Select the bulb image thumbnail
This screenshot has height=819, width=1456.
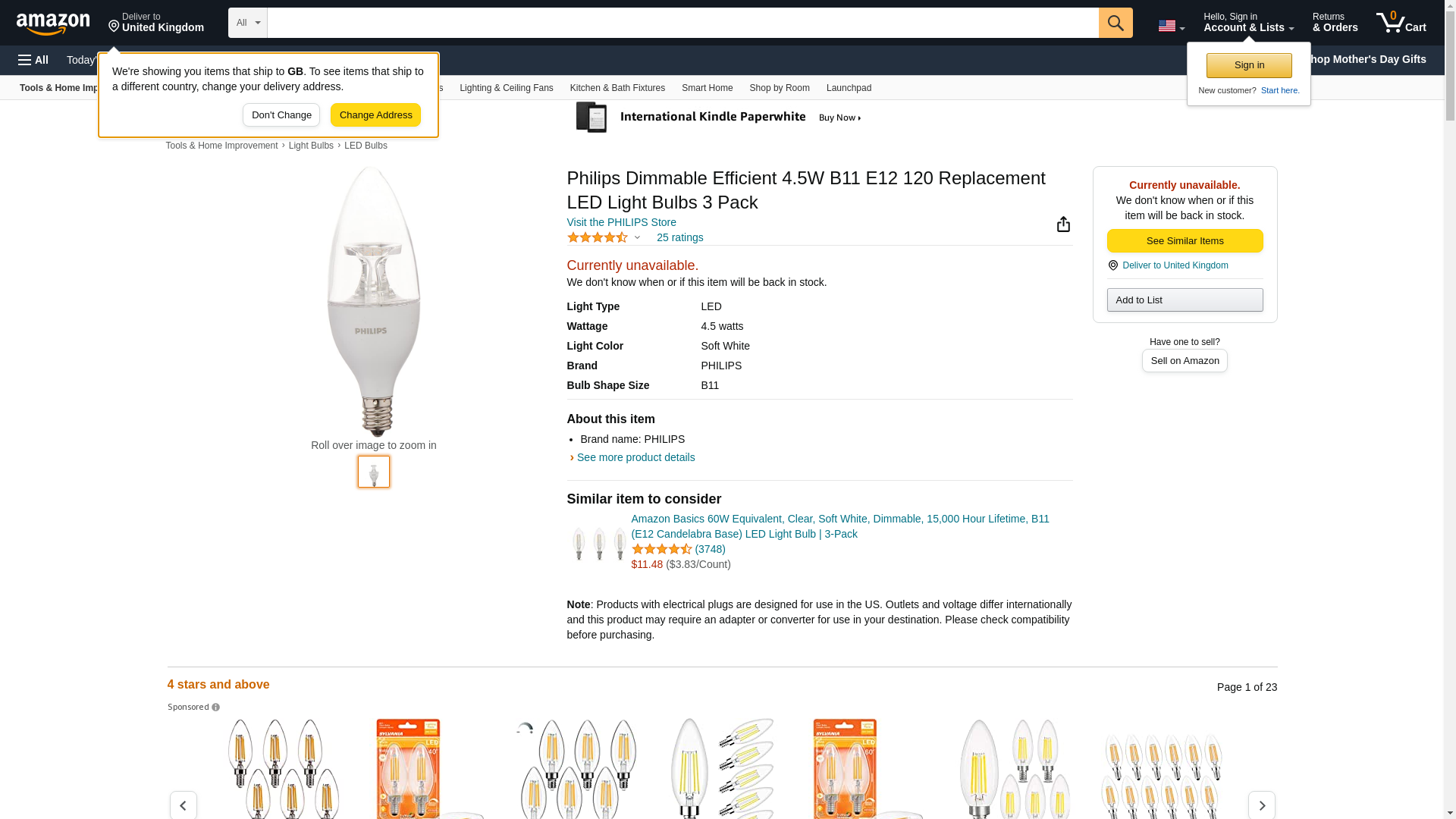pos(374,472)
